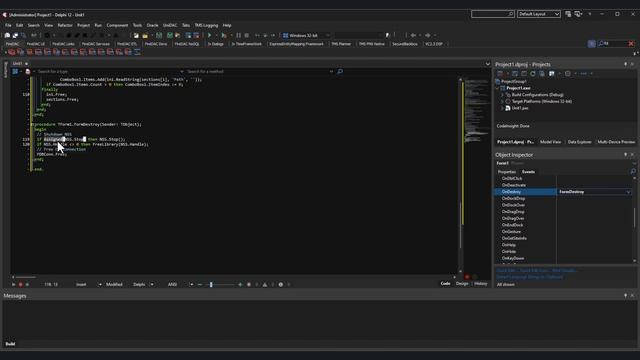This screenshot has width=640, height=360.
Task: Open the FormDestroy handler dropdown
Action: (628, 192)
